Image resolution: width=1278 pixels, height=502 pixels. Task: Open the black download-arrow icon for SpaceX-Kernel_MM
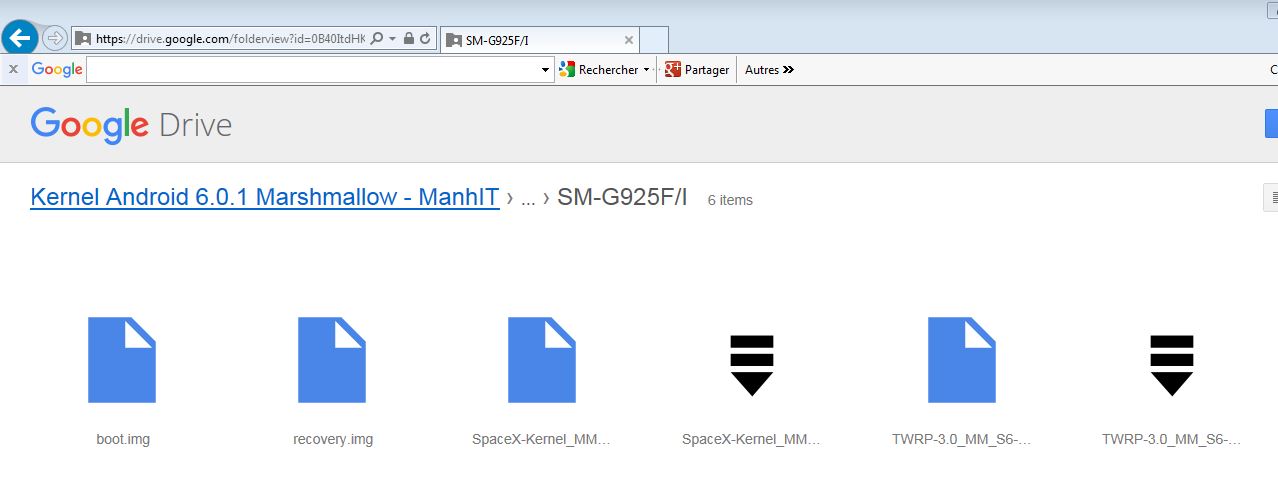[x=752, y=365]
